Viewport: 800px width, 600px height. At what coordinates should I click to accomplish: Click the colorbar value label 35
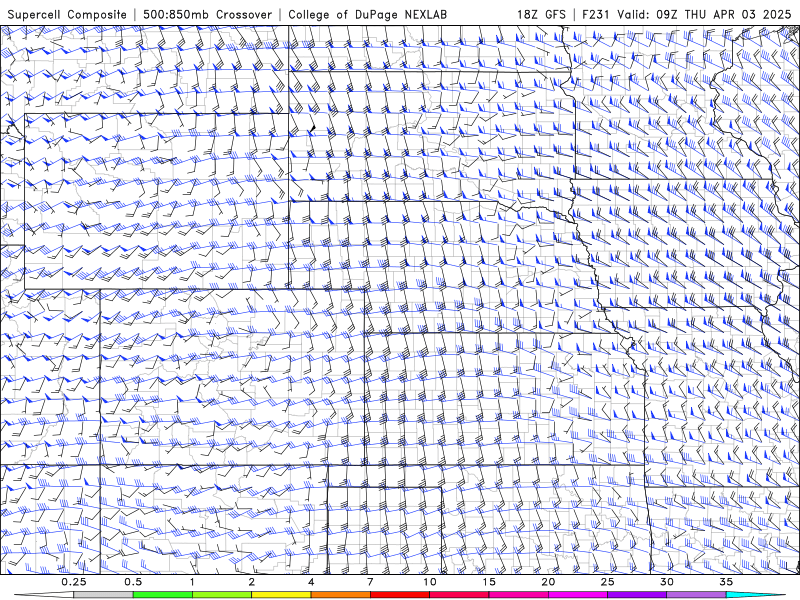[x=726, y=582]
